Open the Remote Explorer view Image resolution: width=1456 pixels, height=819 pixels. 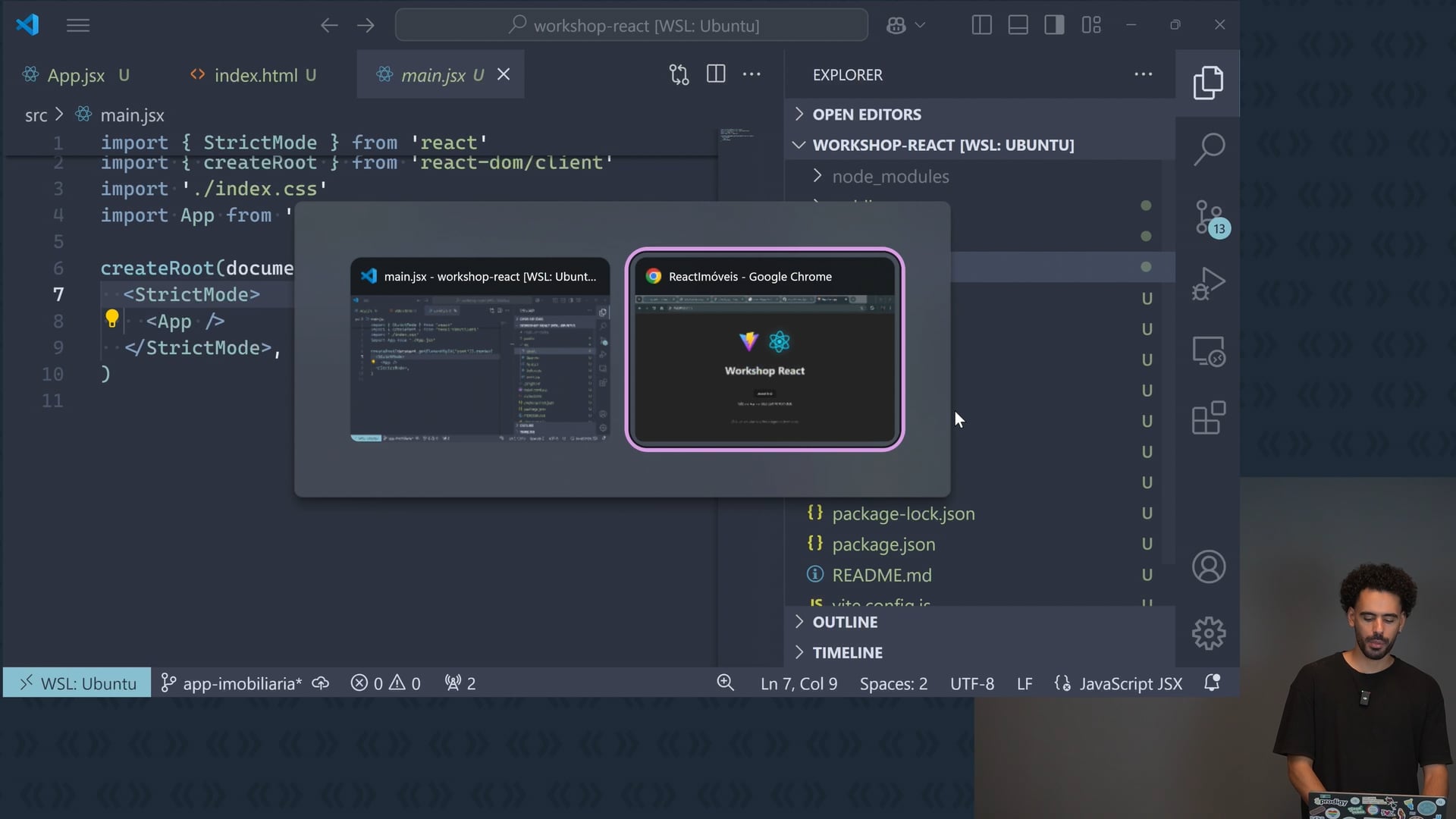1208,351
